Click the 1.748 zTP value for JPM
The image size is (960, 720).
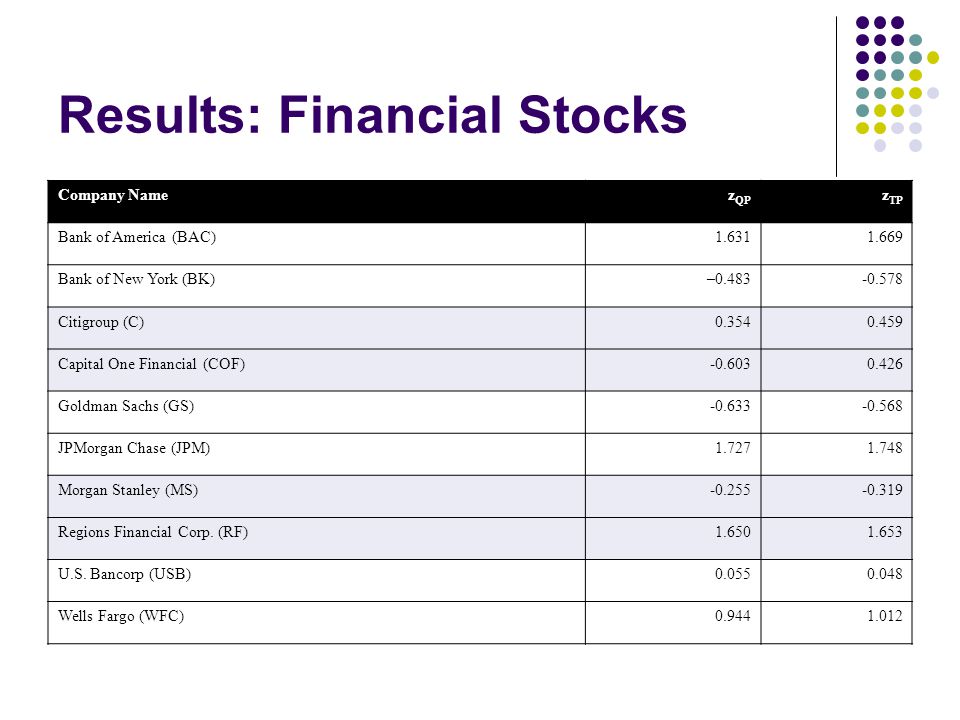click(x=885, y=448)
